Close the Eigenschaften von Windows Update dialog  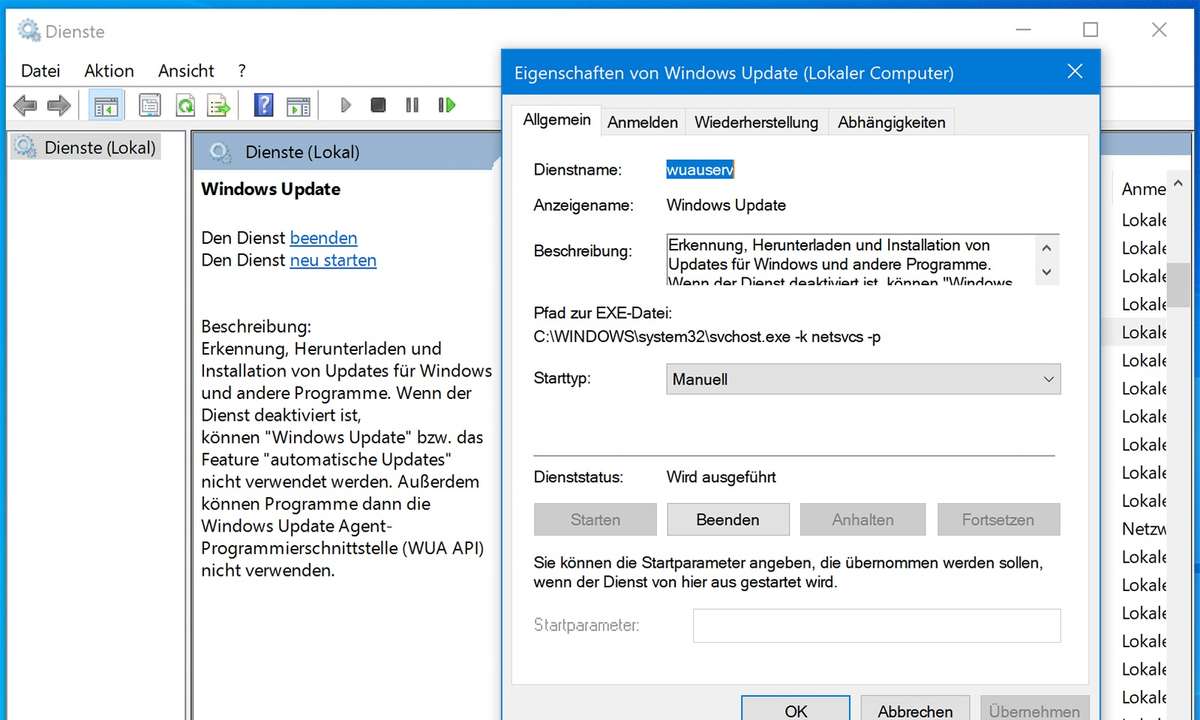(1075, 72)
